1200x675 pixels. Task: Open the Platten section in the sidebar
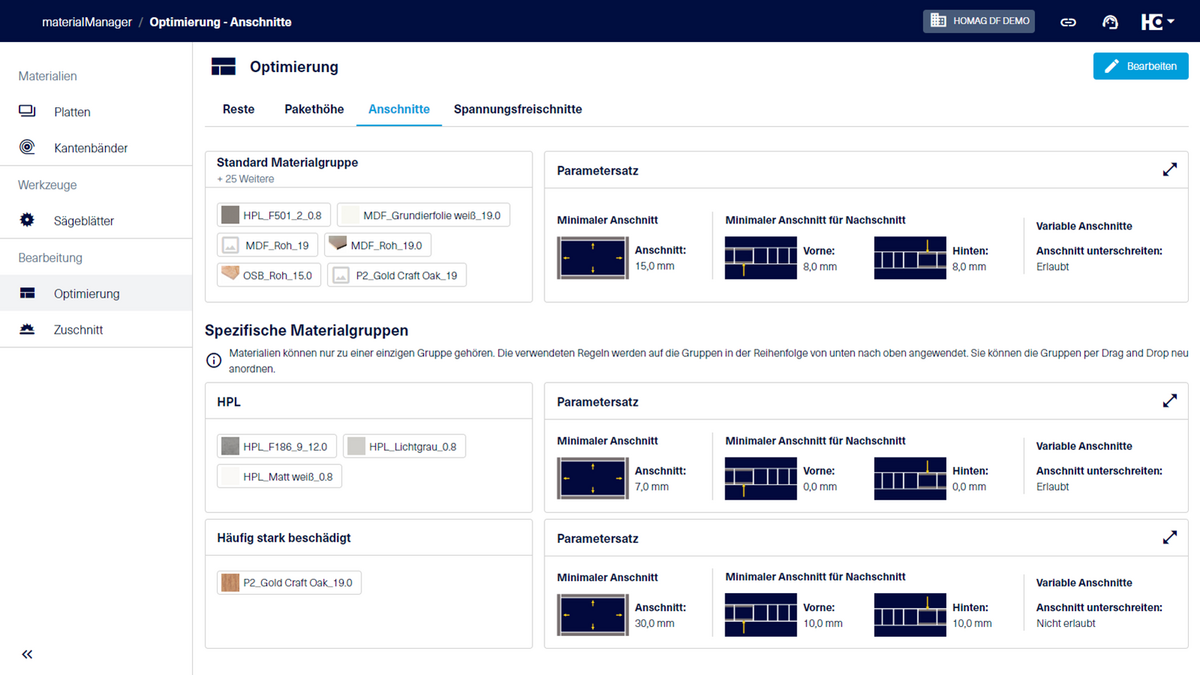tap(70, 112)
